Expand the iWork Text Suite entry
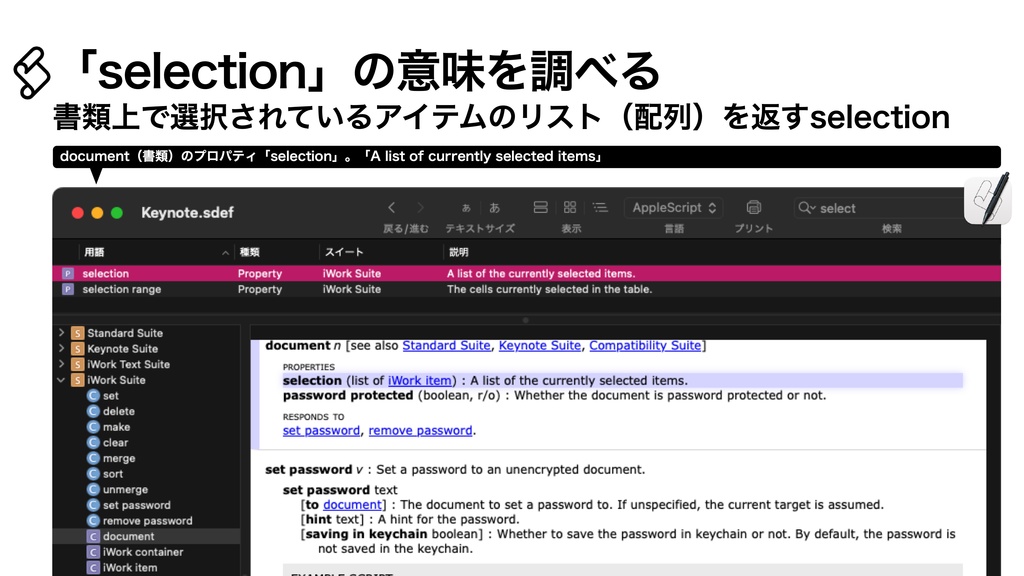The image size is (1024, 576). tap(60, 364)
